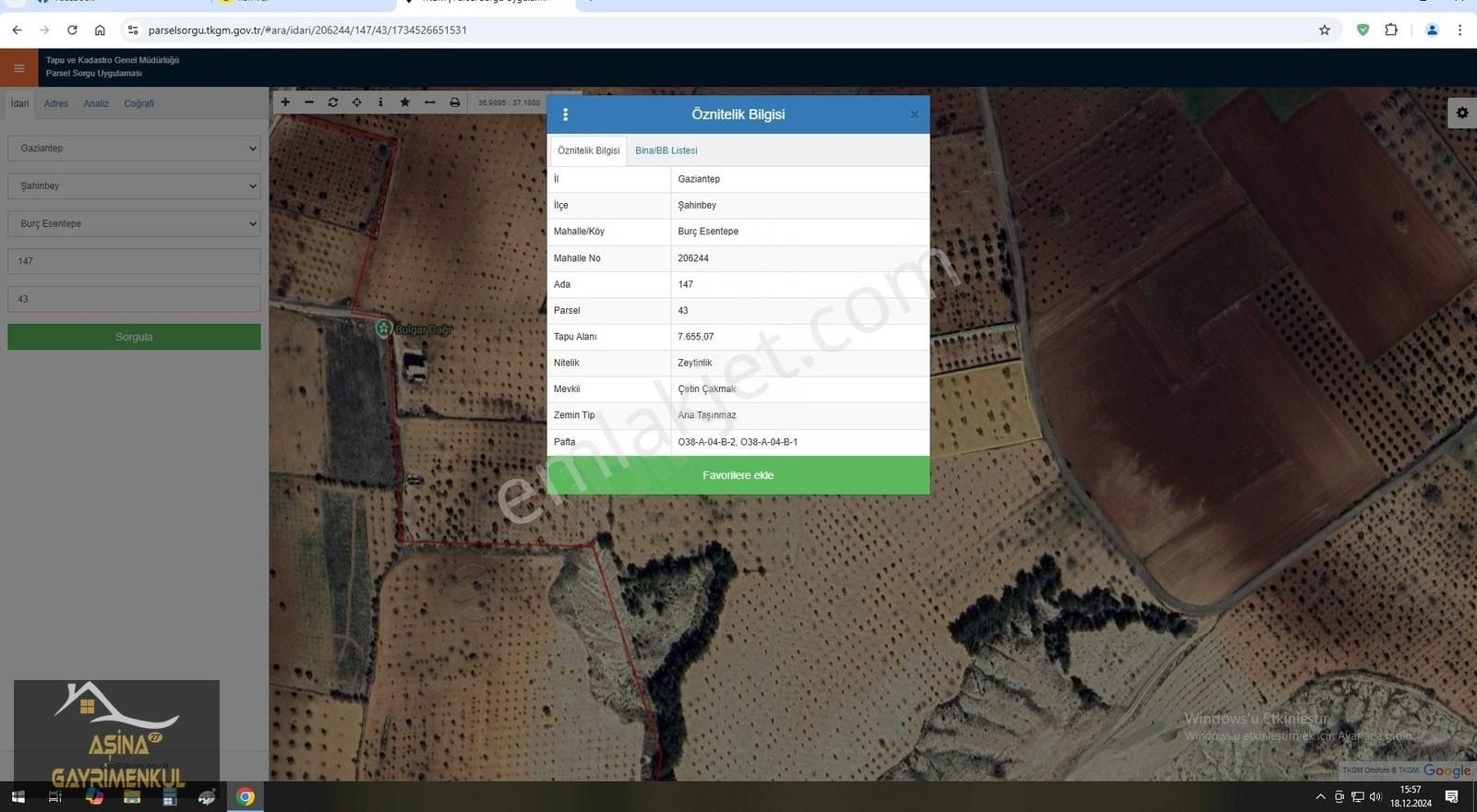1477x812 pixels.
Task: Click the Ada input field showing 147
Action: [134, 261]
